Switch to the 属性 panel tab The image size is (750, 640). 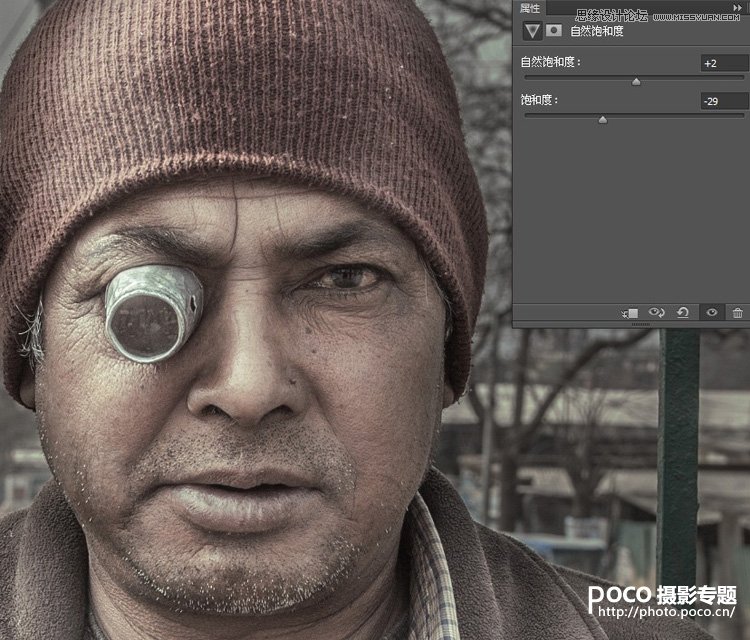[530, 8]
